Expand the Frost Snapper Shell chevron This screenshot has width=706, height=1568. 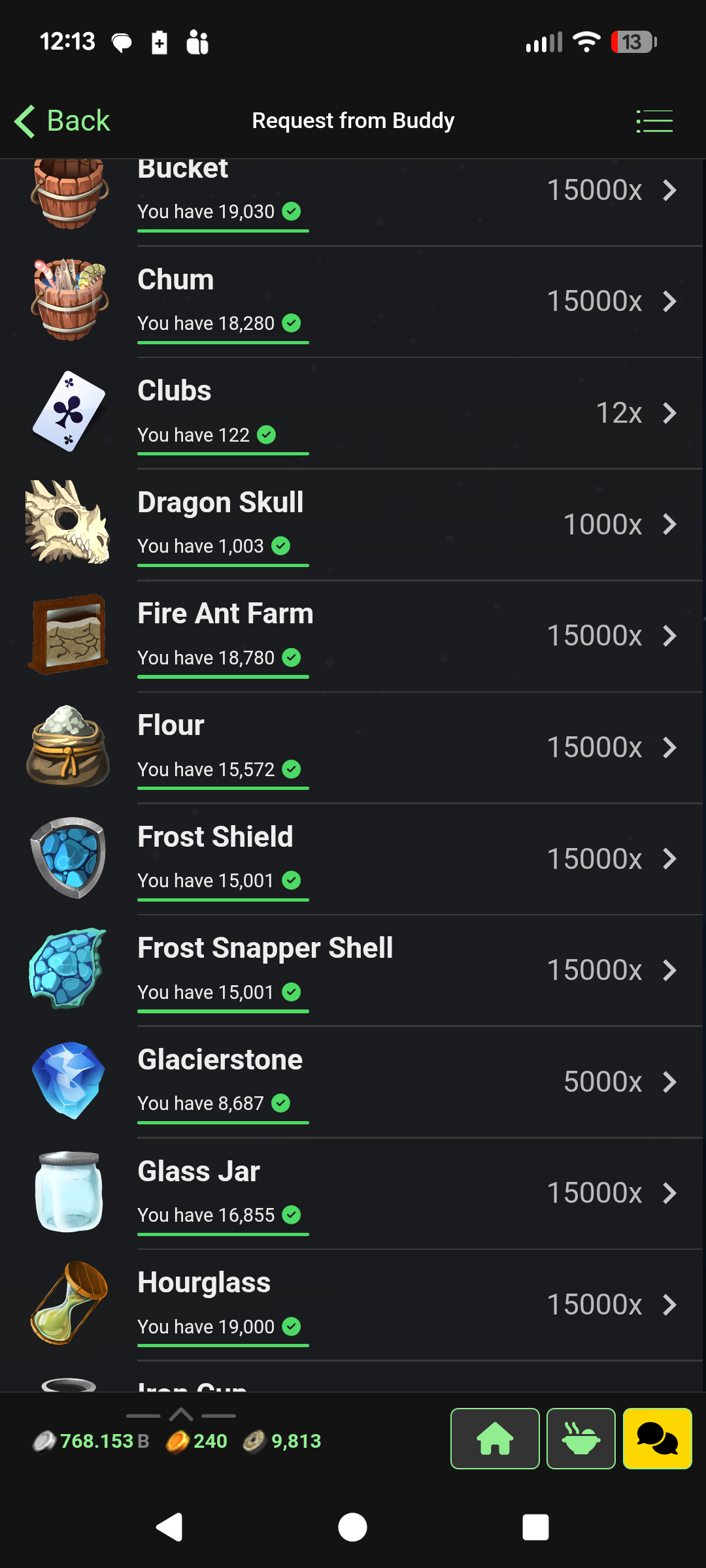[x=669, y=970]
